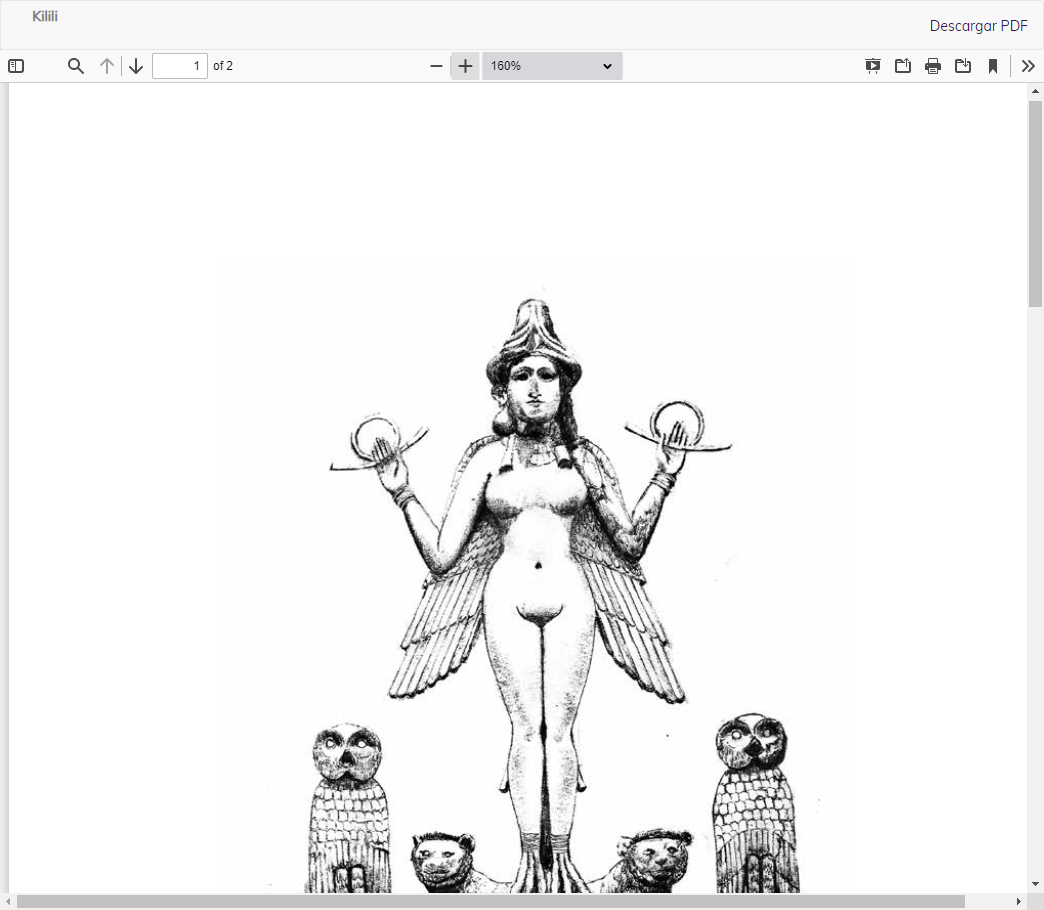Click the scroll left arrow
Image resolution: width=1044 pixels, height=910 pixels.
click(7, 902)
